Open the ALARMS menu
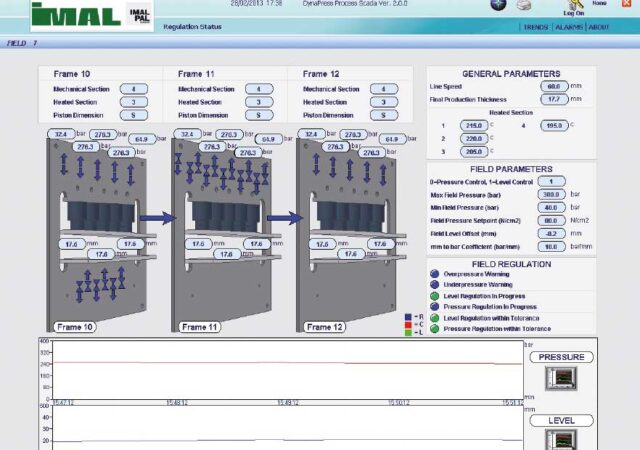640x450 pixels. coord(568,27)
